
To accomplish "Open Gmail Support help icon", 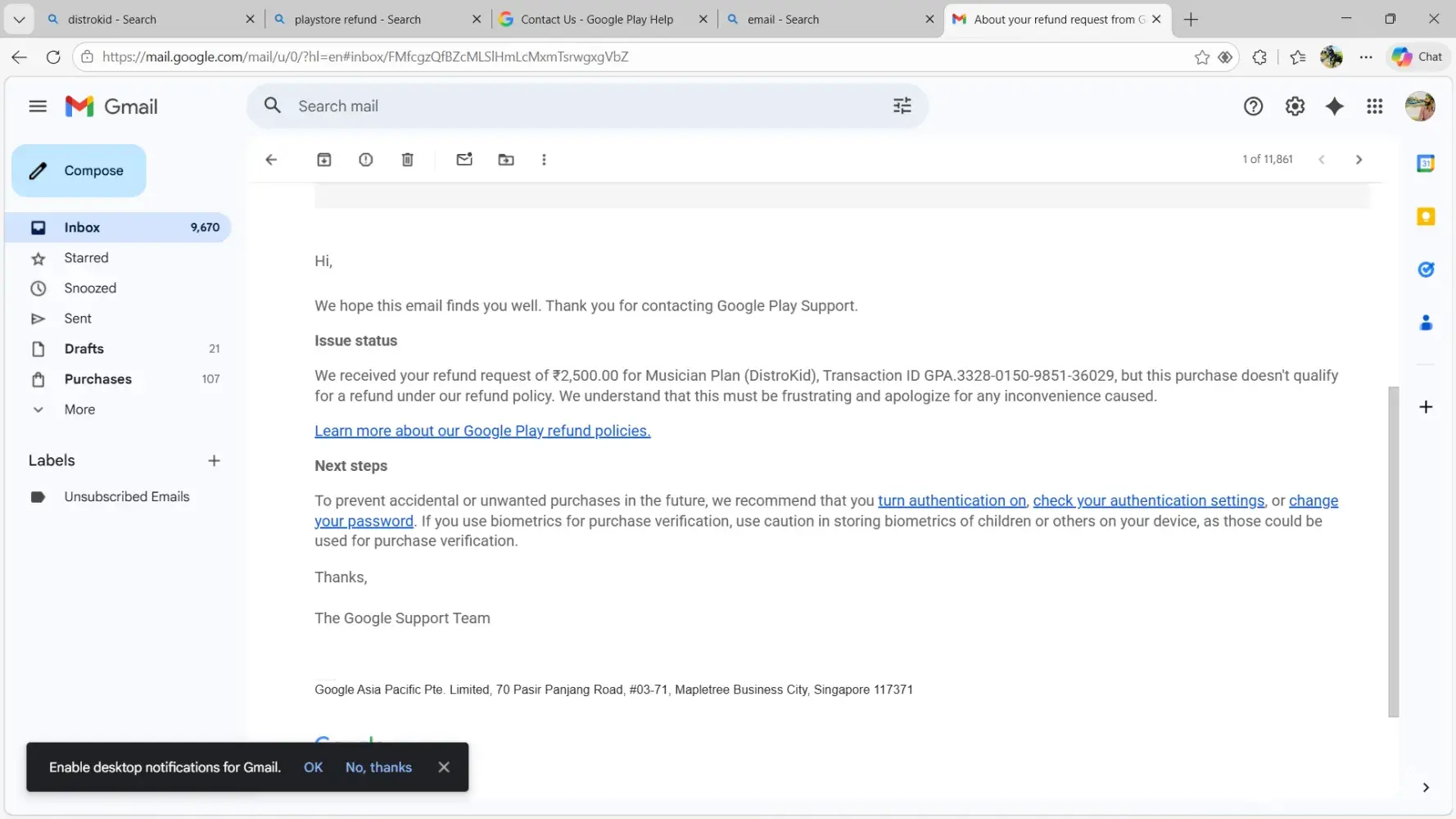I will [1253, 106].
